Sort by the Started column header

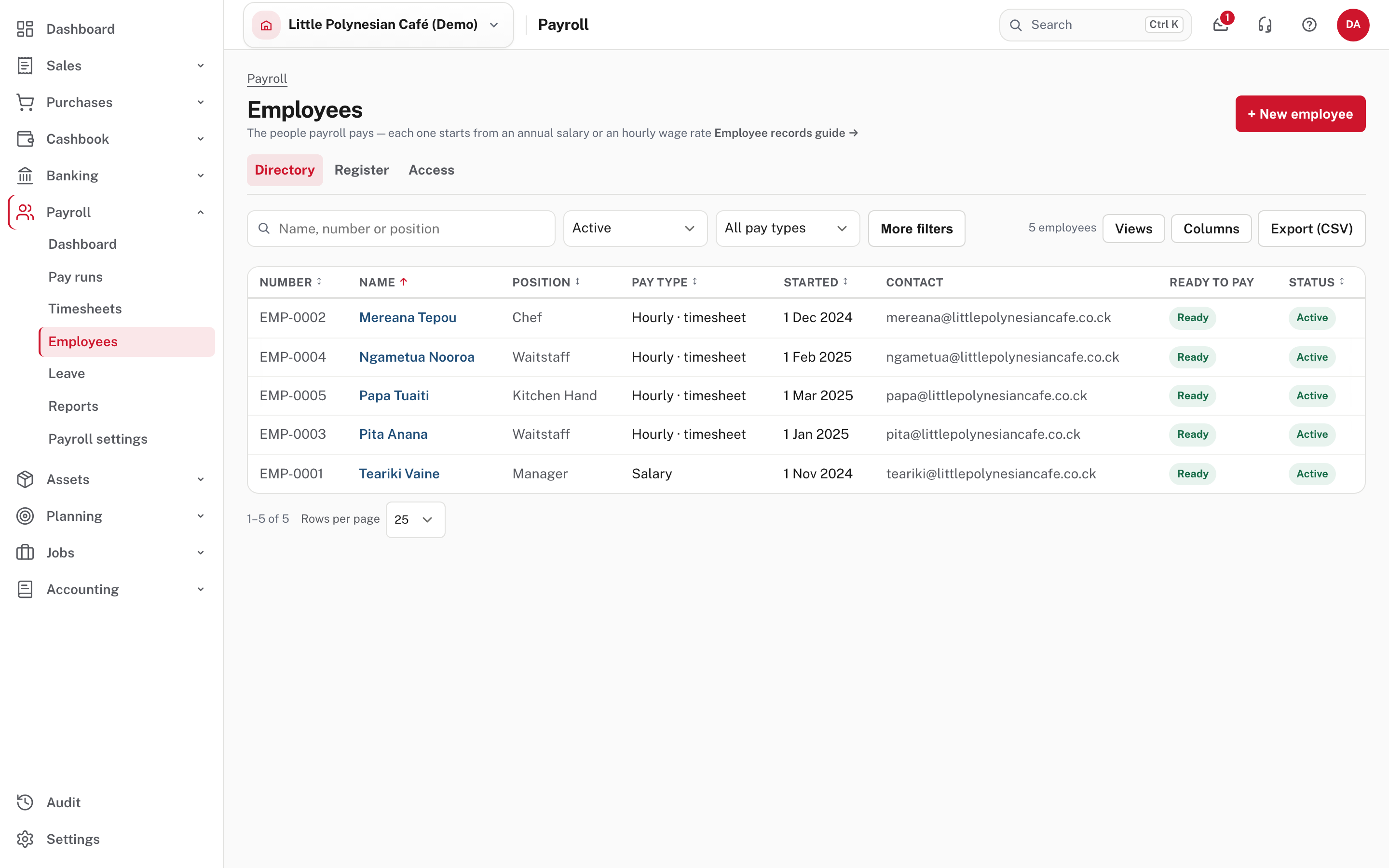point(816,283)
